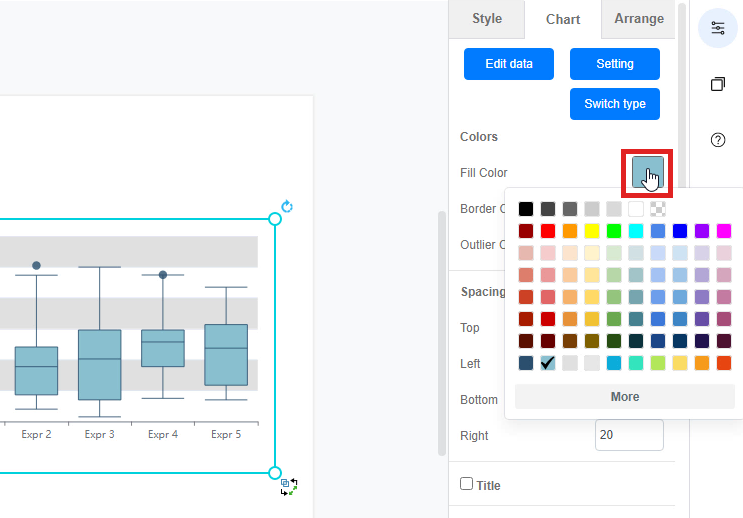The height and width of the screenshot is (518, 743).
Task: Open More colors in the palette
Action: 625,397
